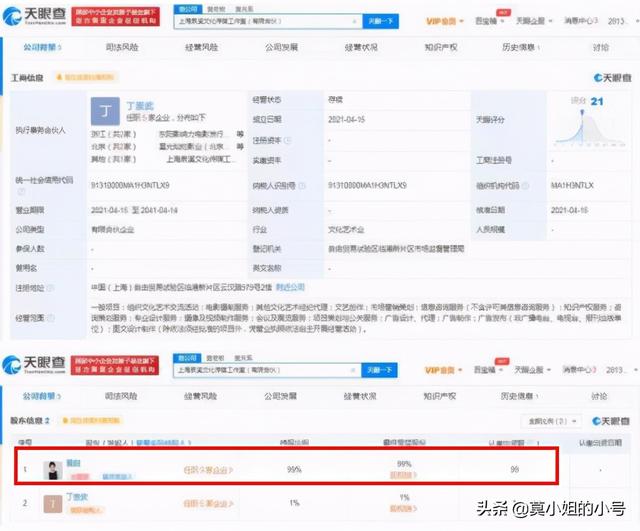Open the red banner ad on the 工商信息 page
This screenshot has height=531, width=640.
[x=116, y=16]
